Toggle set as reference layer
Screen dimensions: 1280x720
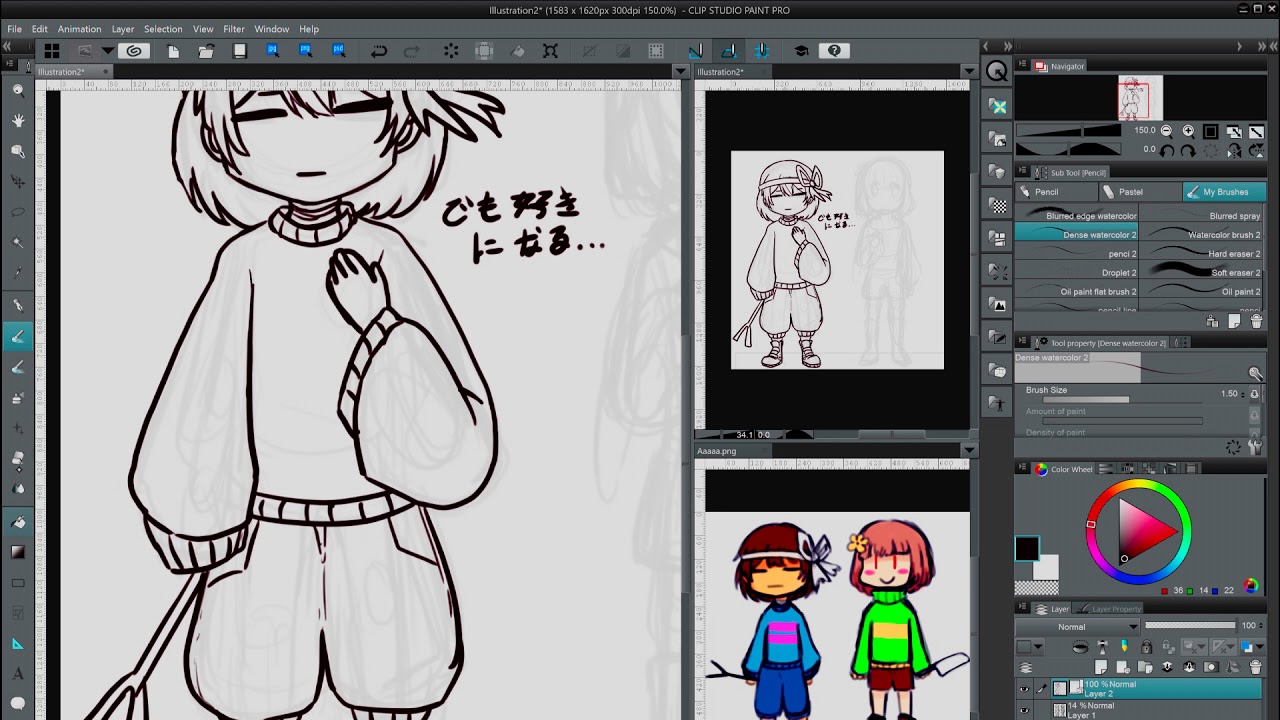(x=1102, y=647)
